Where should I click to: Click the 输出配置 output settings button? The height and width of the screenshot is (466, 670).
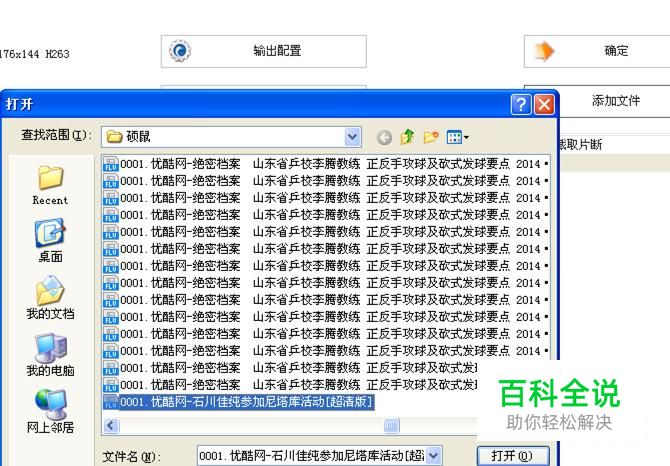(264, 51)
